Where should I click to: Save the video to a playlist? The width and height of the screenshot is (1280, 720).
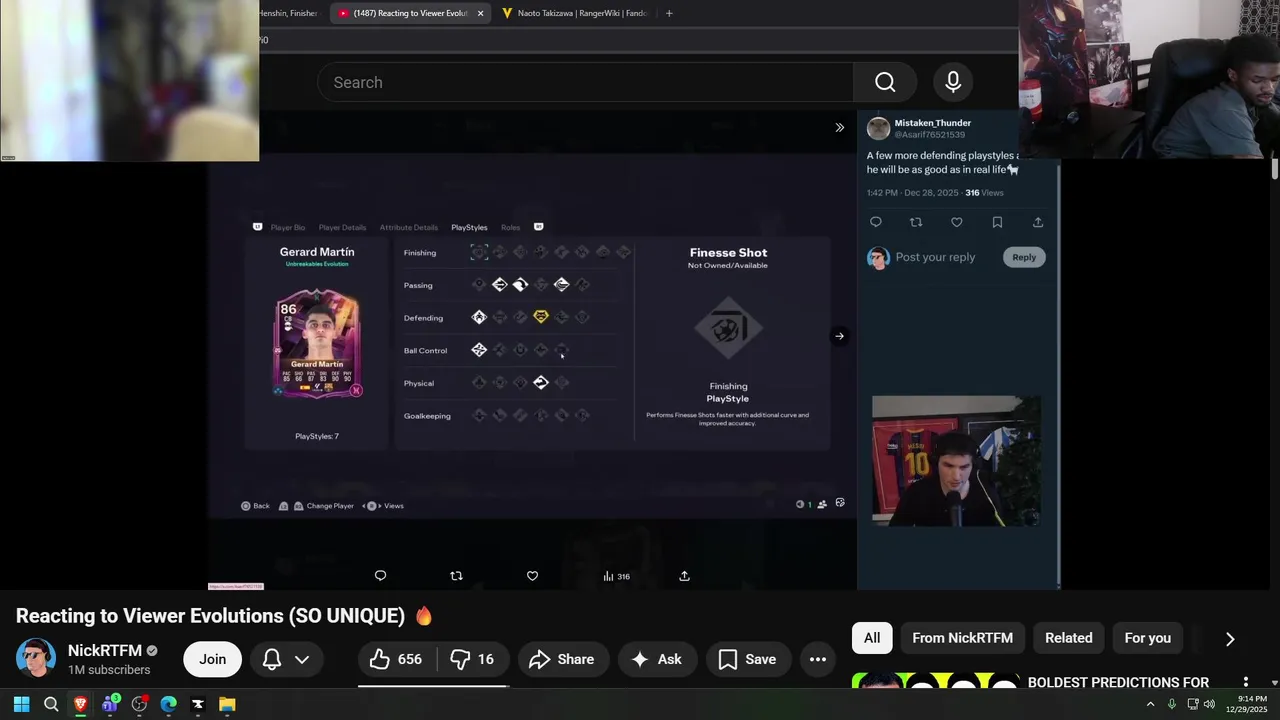(x=748, y=659)
